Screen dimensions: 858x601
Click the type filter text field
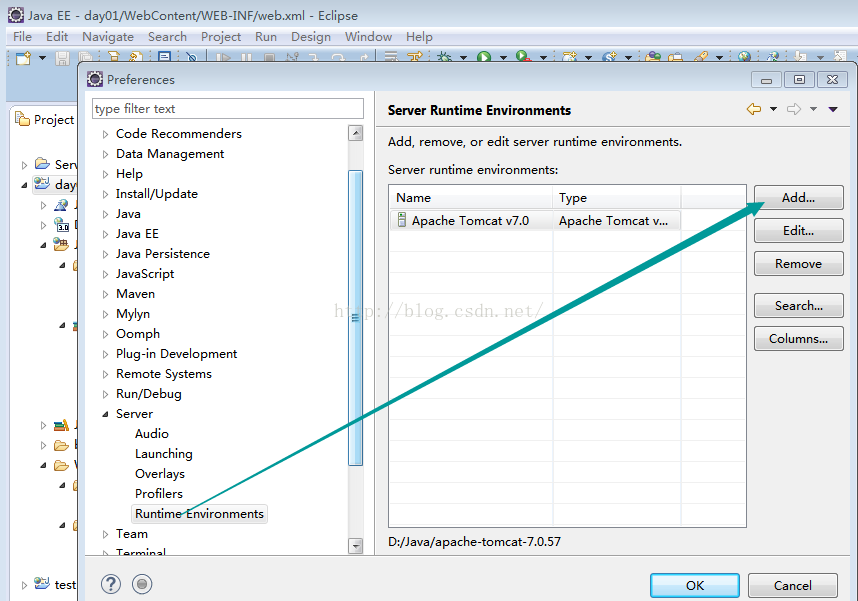click(228, 108)
